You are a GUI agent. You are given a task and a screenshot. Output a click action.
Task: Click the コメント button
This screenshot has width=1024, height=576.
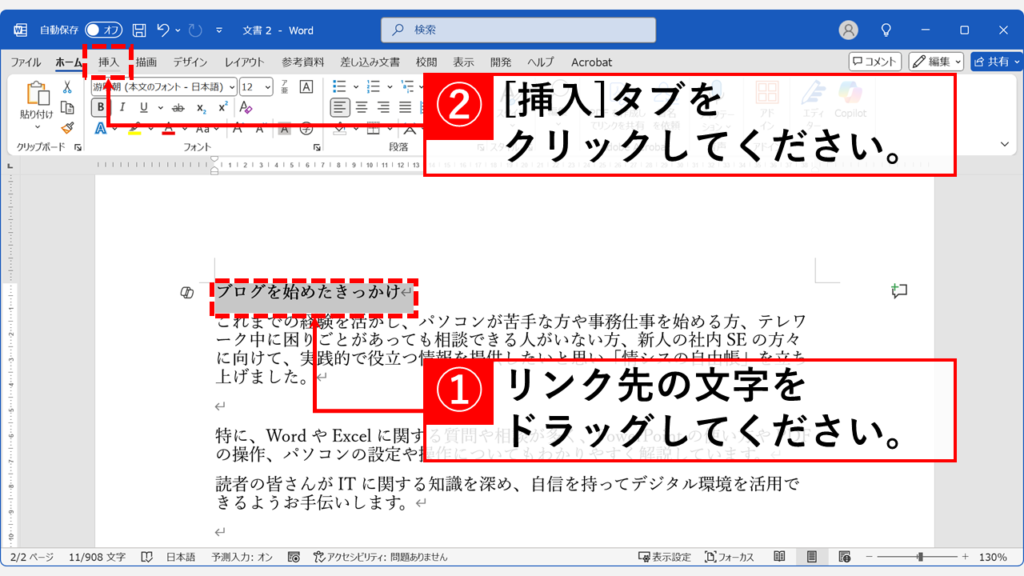875,62
